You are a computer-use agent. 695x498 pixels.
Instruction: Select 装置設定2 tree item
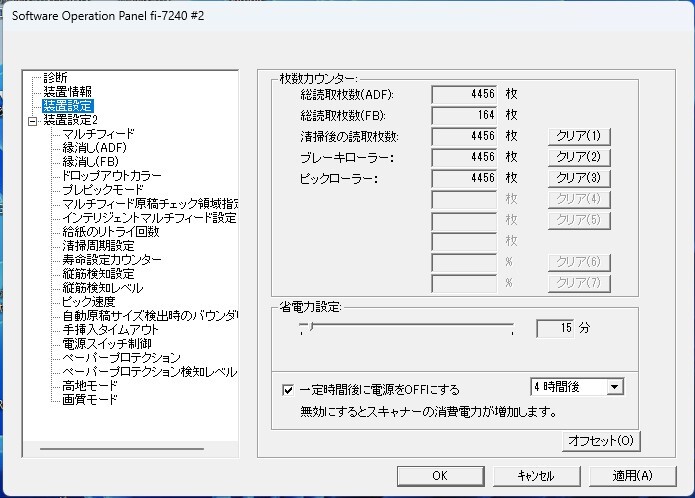point(70,120)
